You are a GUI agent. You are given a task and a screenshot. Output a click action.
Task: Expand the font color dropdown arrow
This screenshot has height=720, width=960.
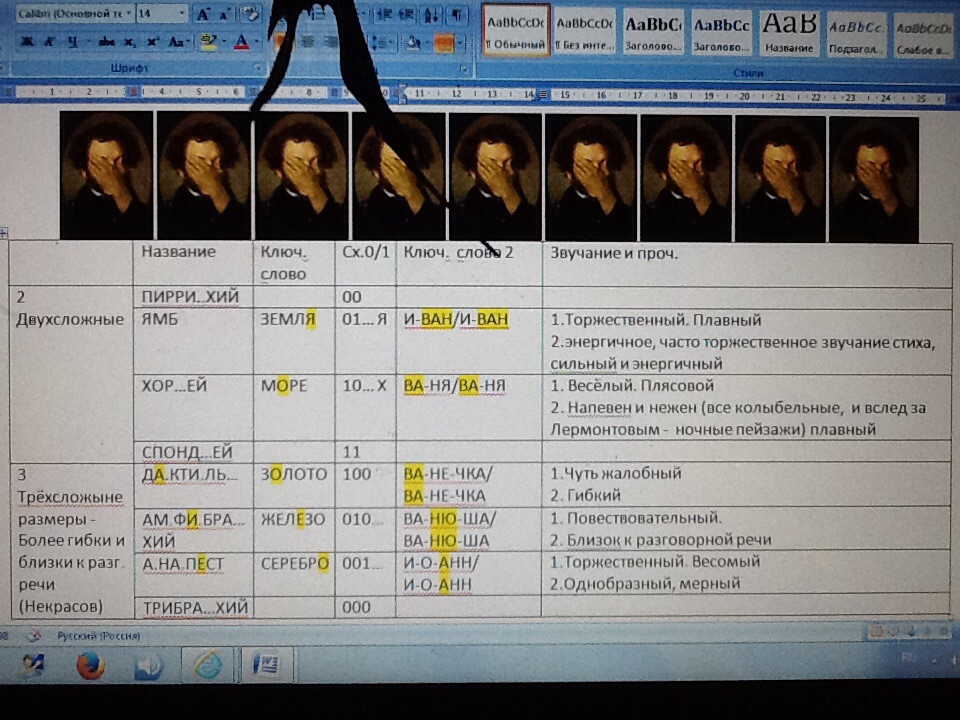click(x=256, y=42)
